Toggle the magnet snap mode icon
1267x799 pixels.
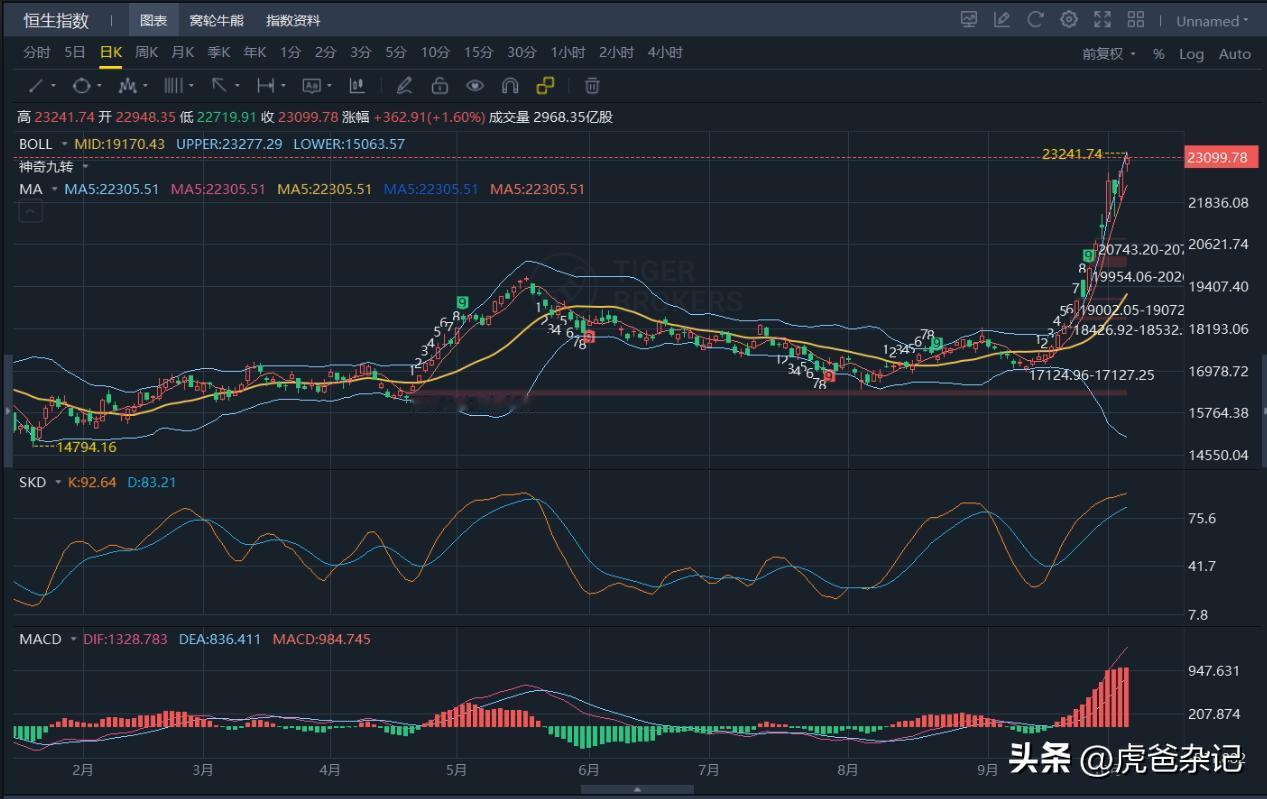(510, 86)
